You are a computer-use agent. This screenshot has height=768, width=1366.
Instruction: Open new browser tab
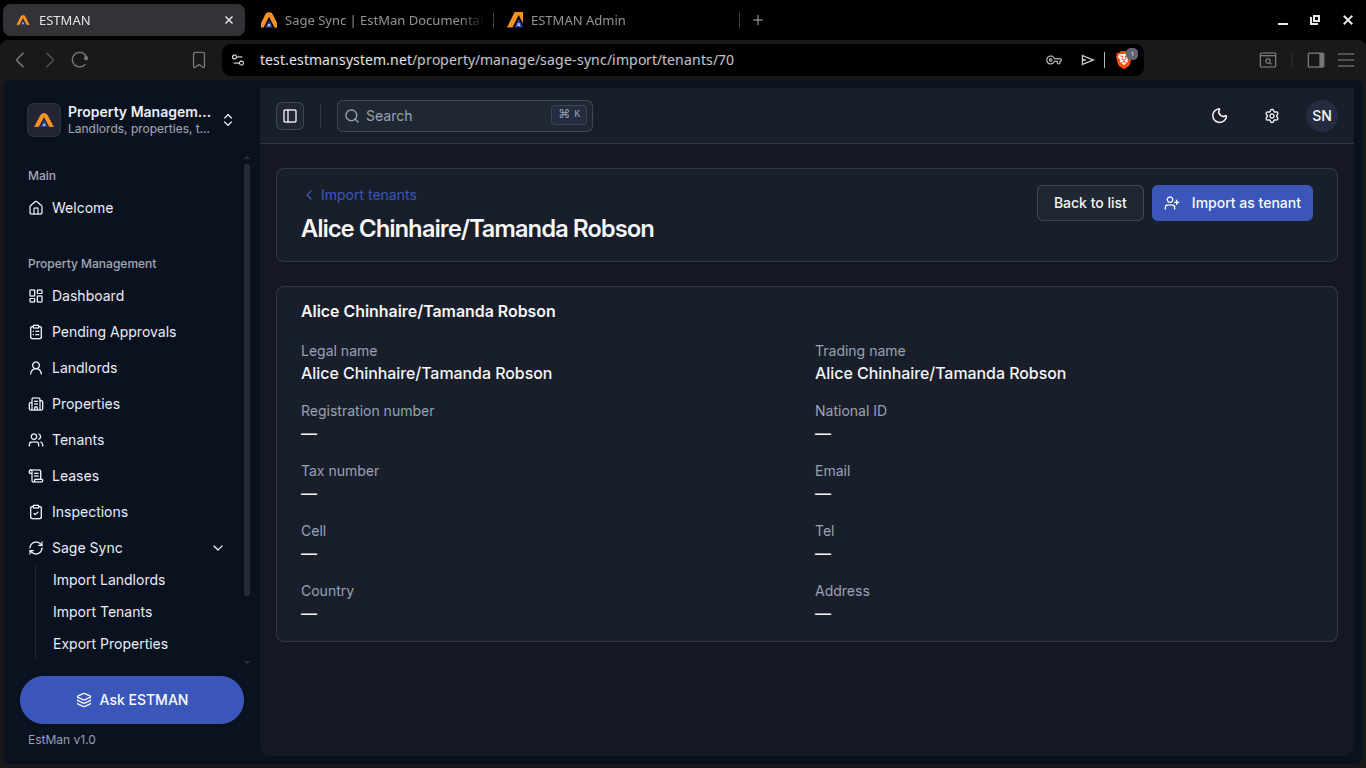(x=758, y=20)
